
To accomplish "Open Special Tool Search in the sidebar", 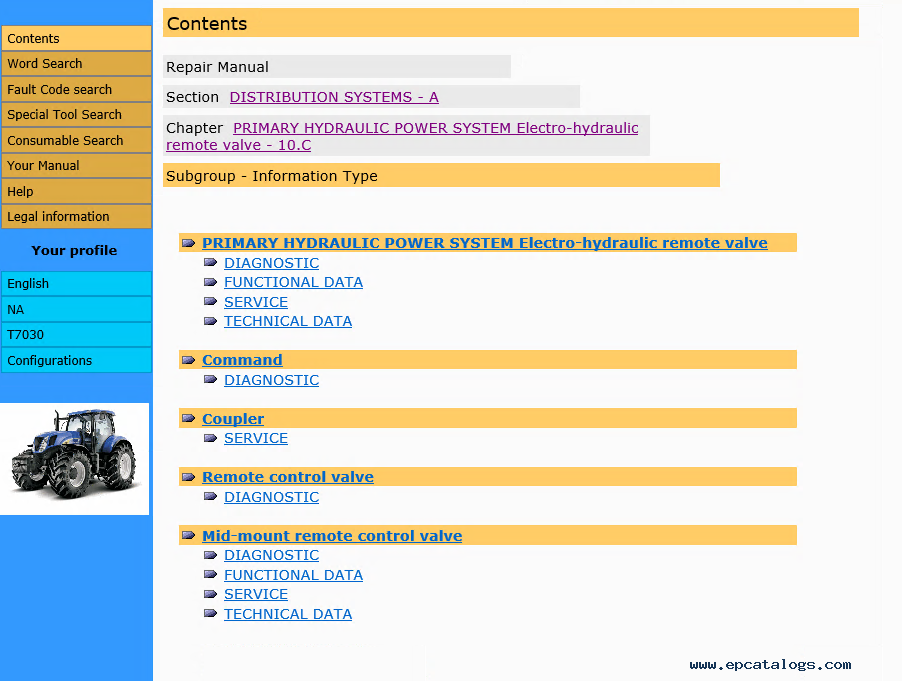I will click(x=76, y=114).
